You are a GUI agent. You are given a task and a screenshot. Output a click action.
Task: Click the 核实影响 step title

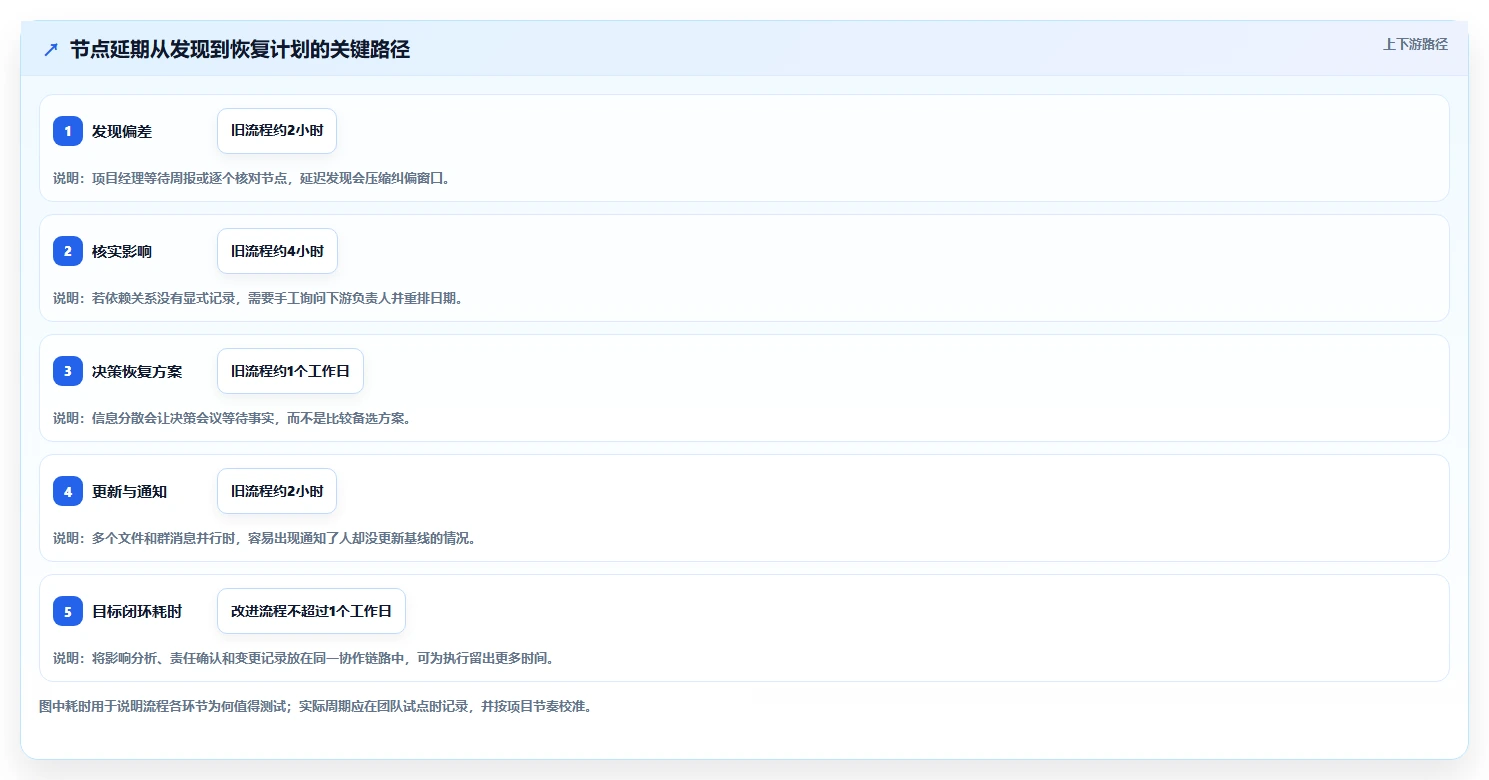tap(122, 251)
